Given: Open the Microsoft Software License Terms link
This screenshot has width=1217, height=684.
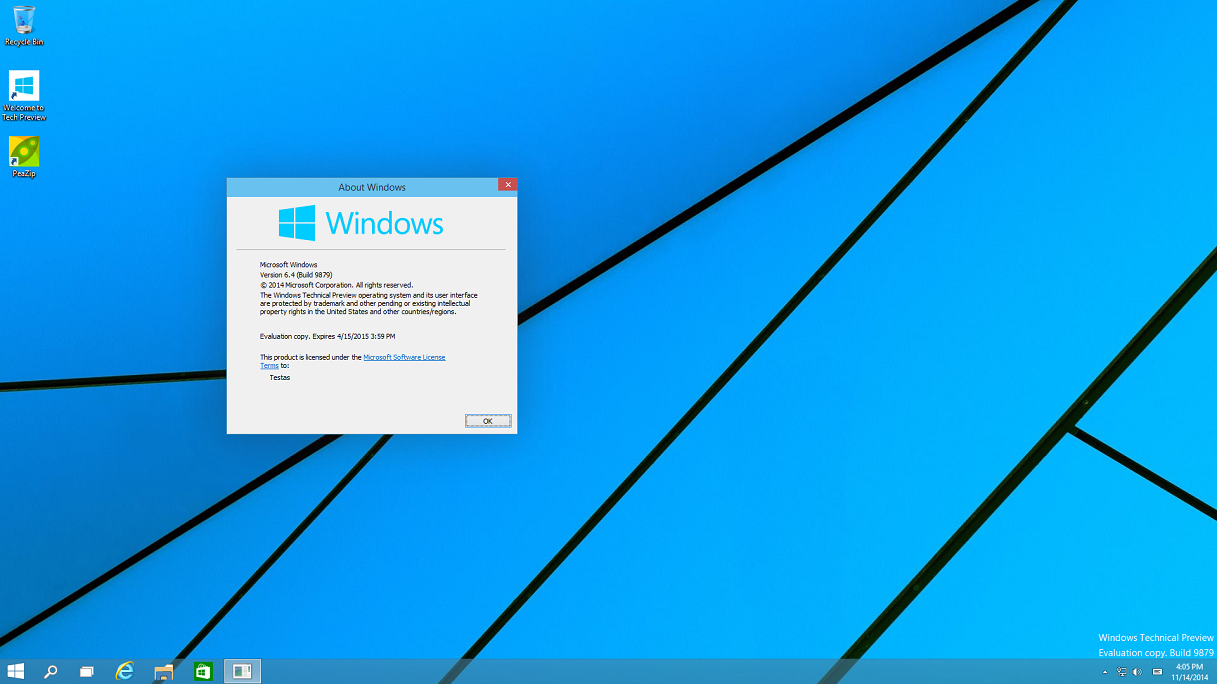Looking at the screenshot, I should (x=404, y=357).
